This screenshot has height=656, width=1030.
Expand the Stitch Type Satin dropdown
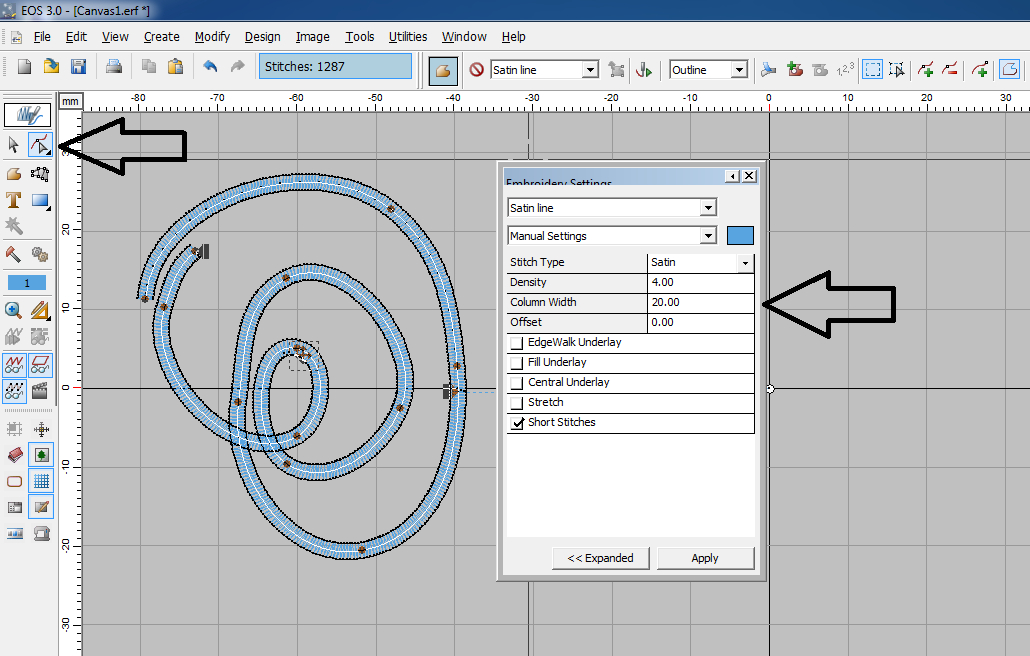point(744,263)
